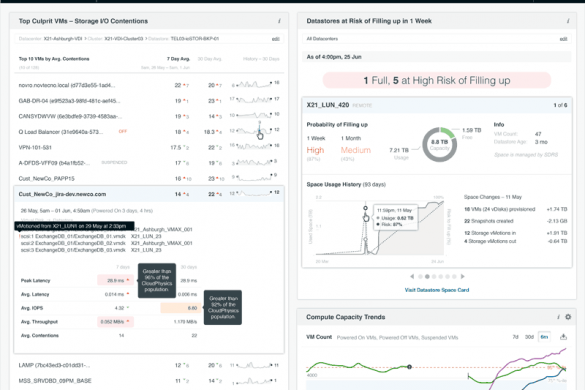
Task: Expand the Cust_NewCo_PAPP15 VM row
Action: [149, 178]
